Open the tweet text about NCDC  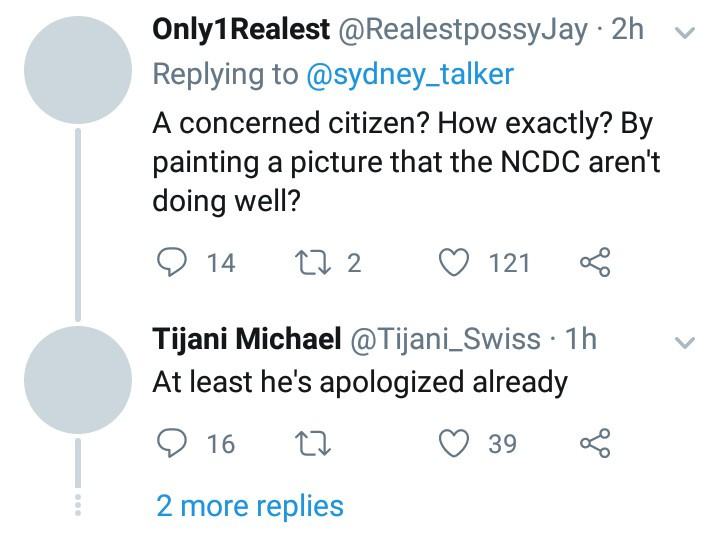[406, 162]
